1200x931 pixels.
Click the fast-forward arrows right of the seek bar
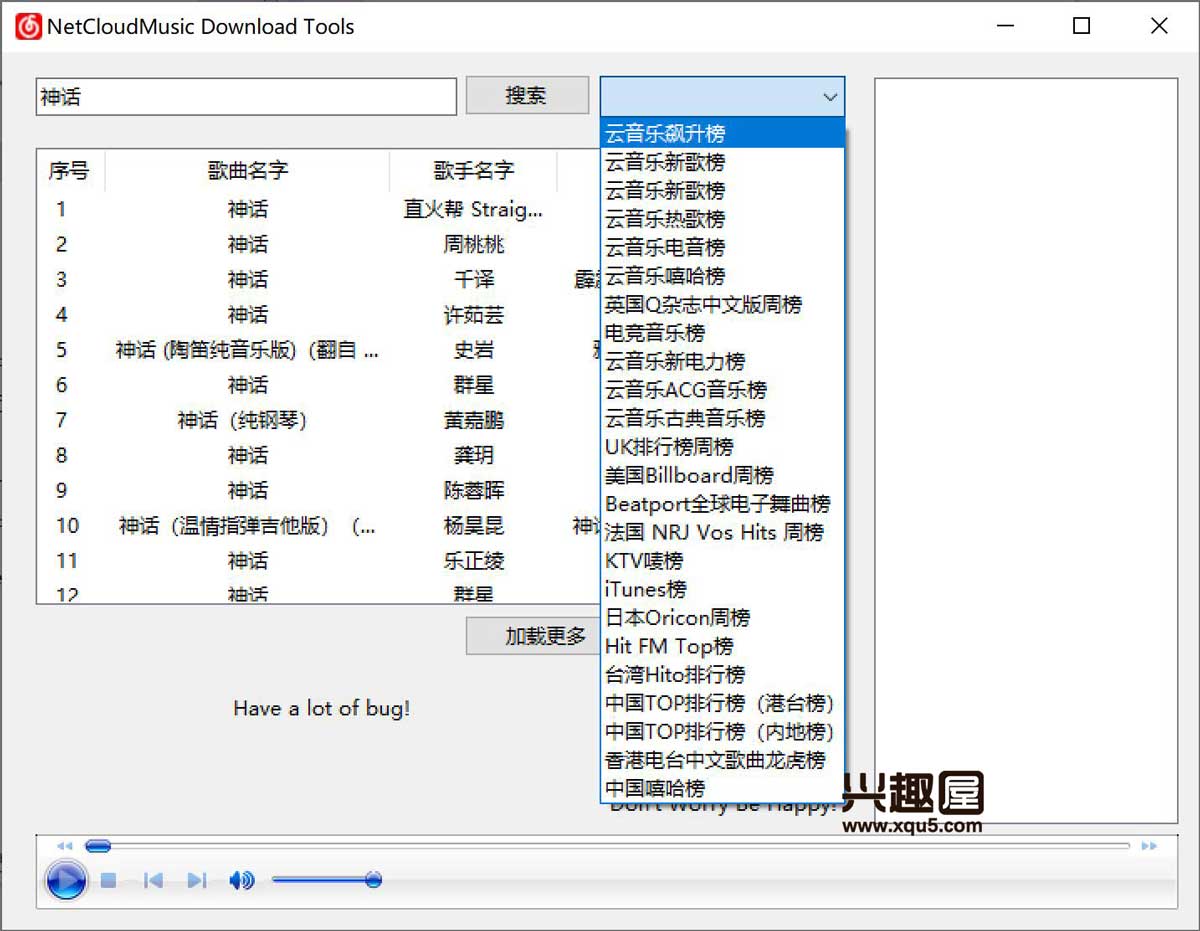pyautogui.click(x=1149, y=846)
